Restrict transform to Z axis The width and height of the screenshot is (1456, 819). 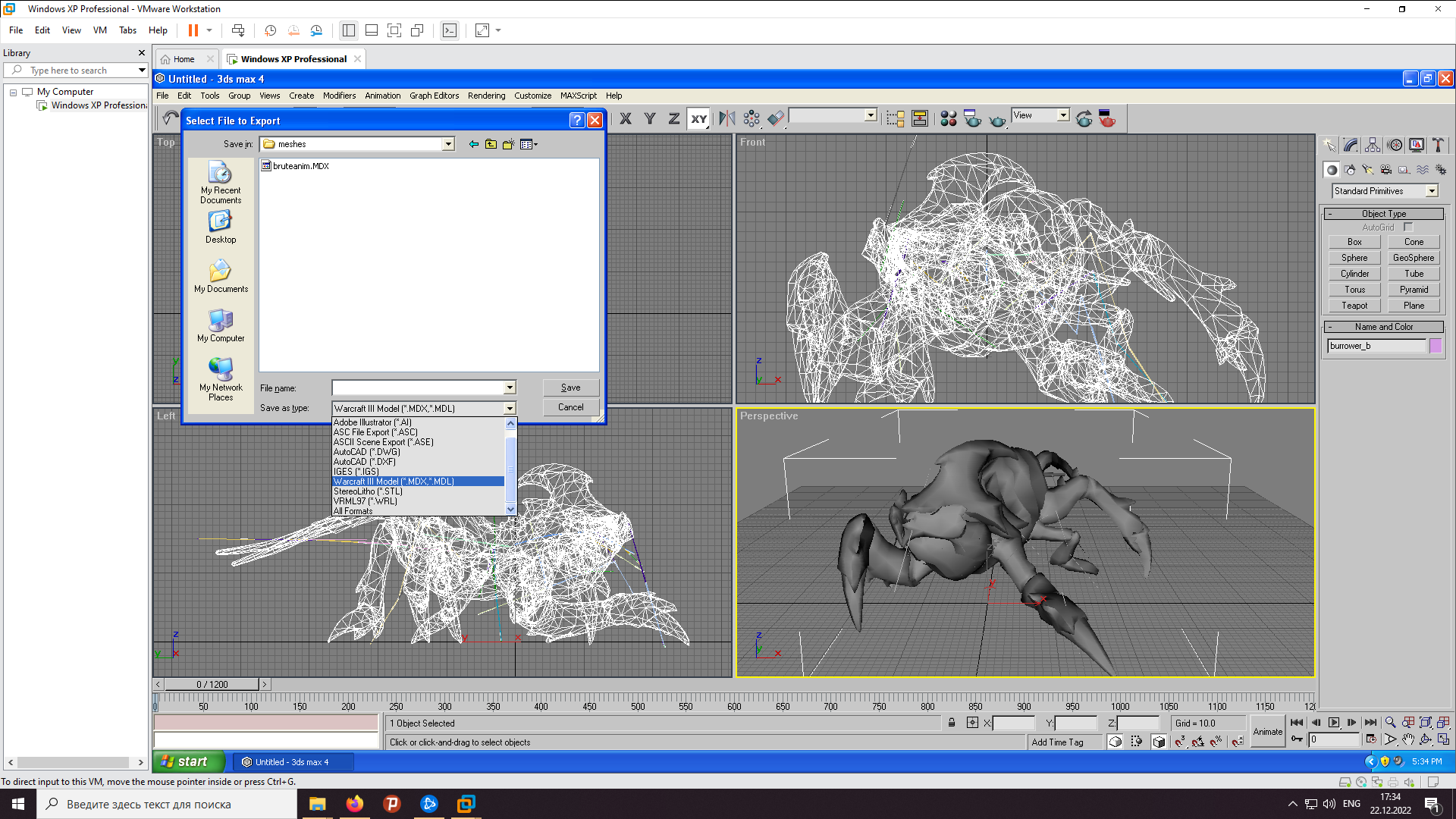674,118
